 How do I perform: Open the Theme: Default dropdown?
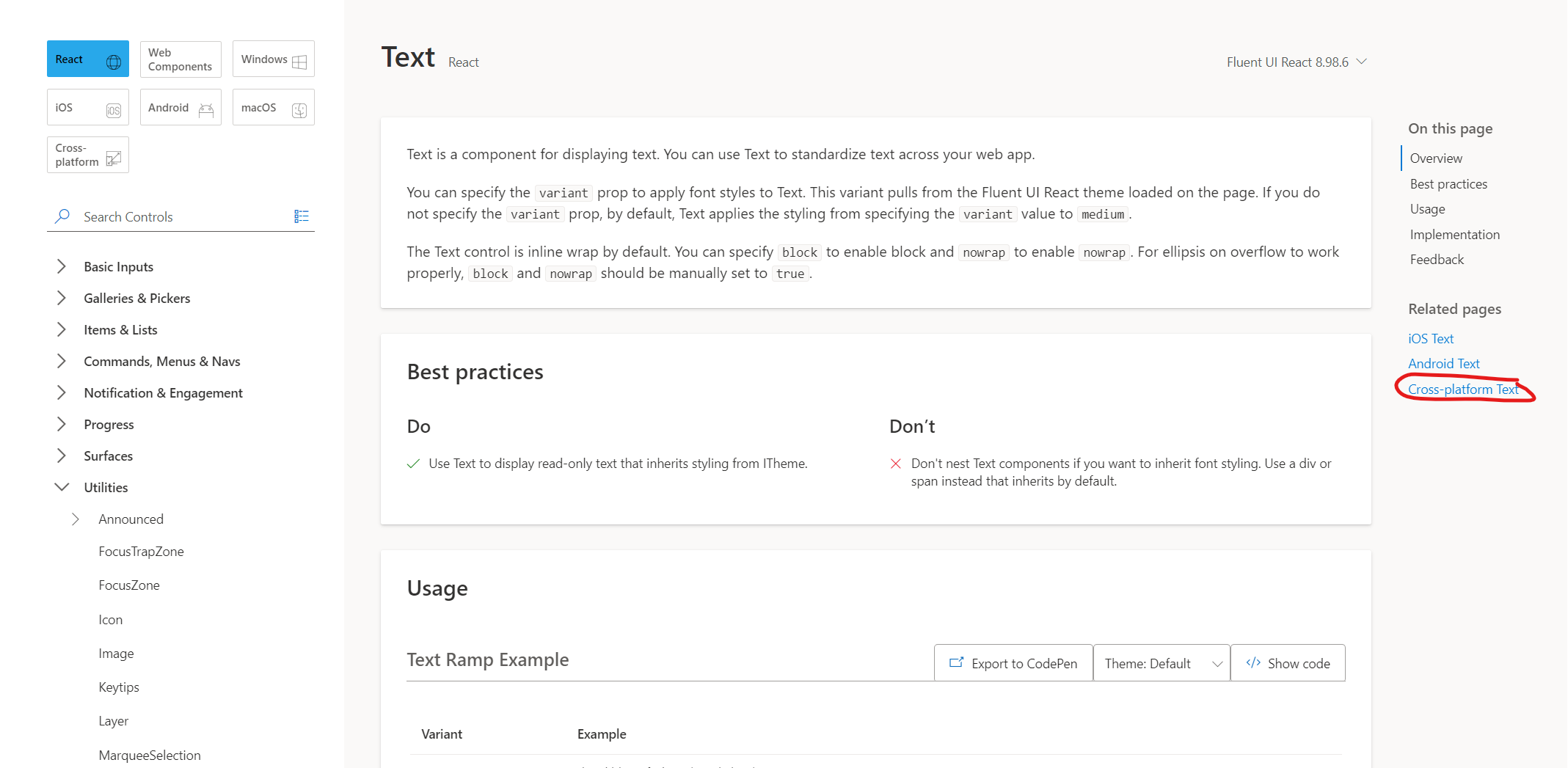1160,662
